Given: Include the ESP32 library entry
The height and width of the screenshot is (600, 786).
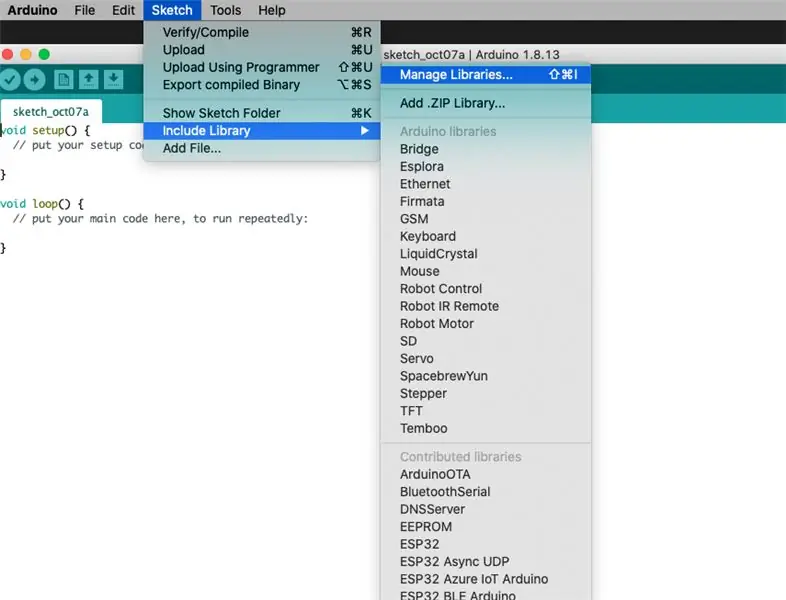Looking at the screenshot, I should pyautogui.click(x=486, y=544).
